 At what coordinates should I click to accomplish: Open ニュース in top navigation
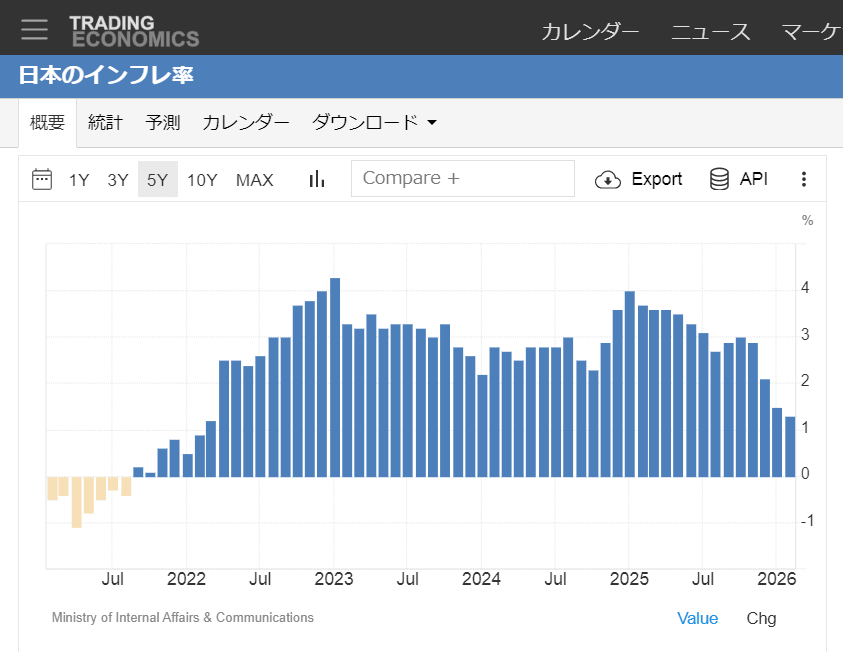point(710,31)
